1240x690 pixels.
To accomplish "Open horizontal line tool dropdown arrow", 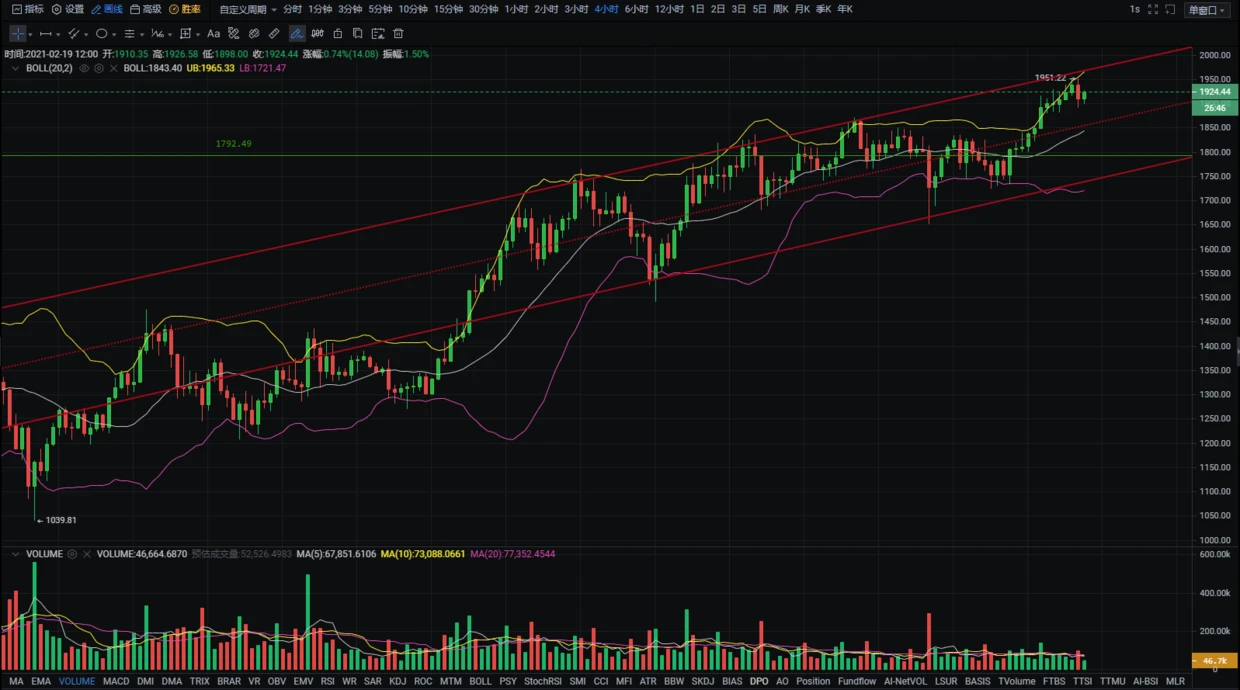I will click(58, 34).
